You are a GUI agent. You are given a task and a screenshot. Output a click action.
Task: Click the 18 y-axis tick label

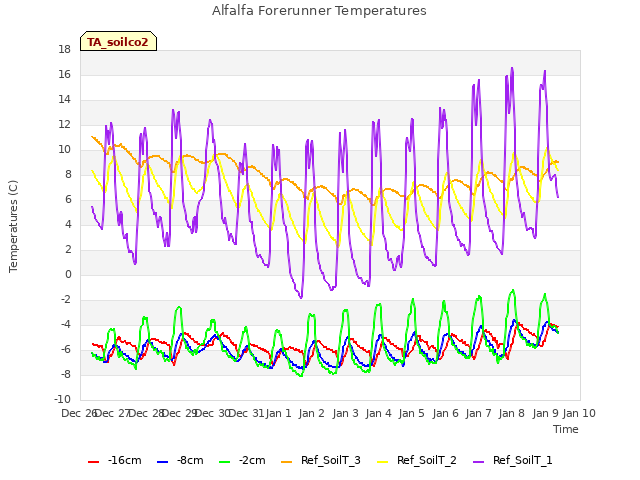[64, 50]
